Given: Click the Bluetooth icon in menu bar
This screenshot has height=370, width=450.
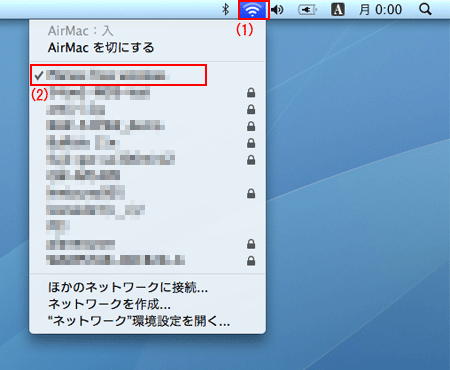Looking at the screenshot, I should coord(226,9).
